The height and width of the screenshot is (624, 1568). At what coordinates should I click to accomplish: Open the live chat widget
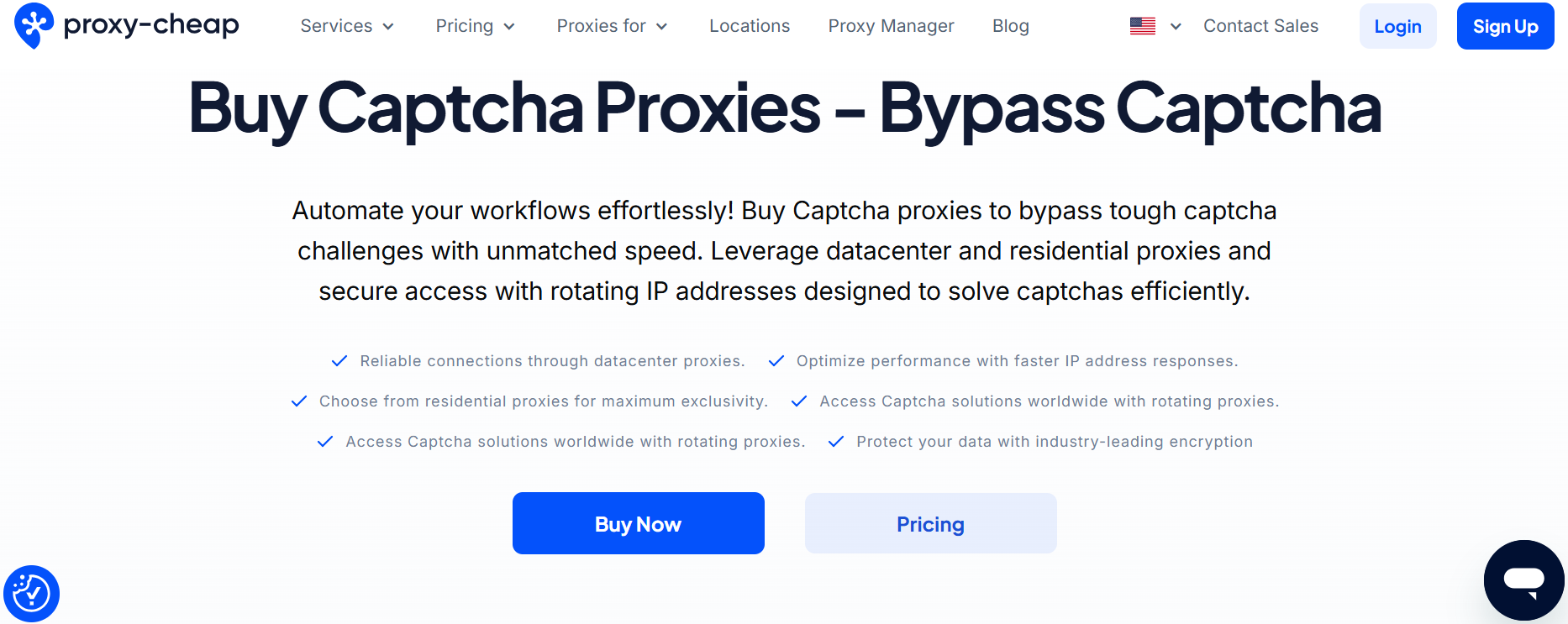1525,580
